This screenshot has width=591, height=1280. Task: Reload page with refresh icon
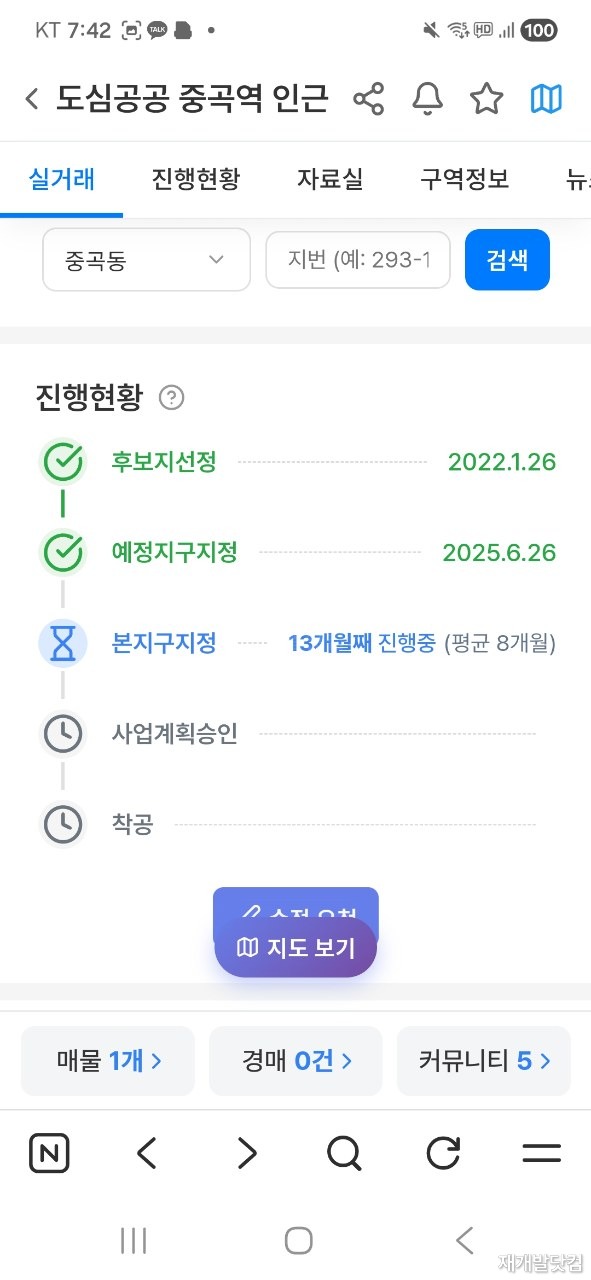coord(443,1154)
